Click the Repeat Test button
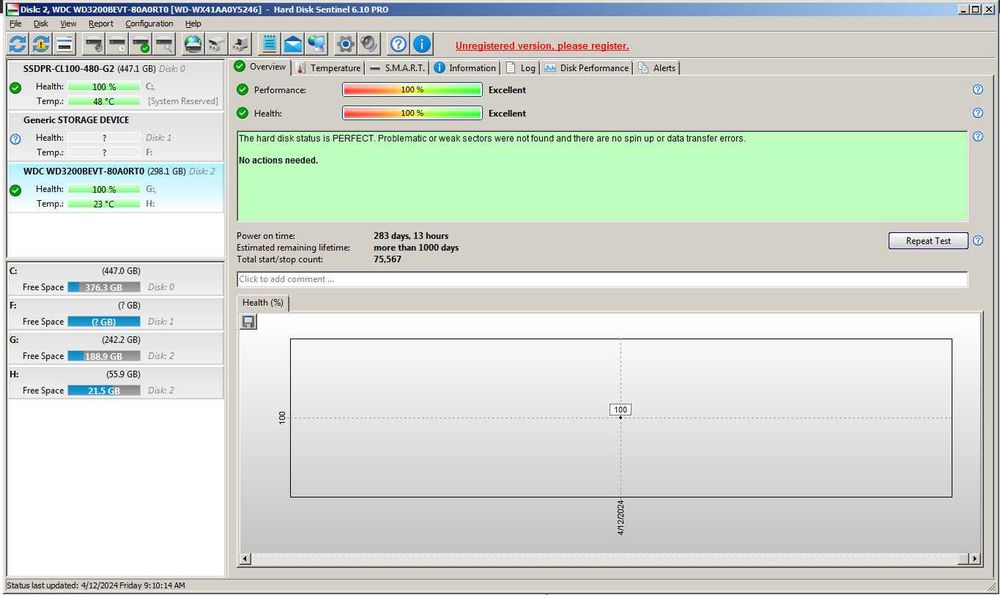This screenshot has height=595, width=1000. pos(928,240)
